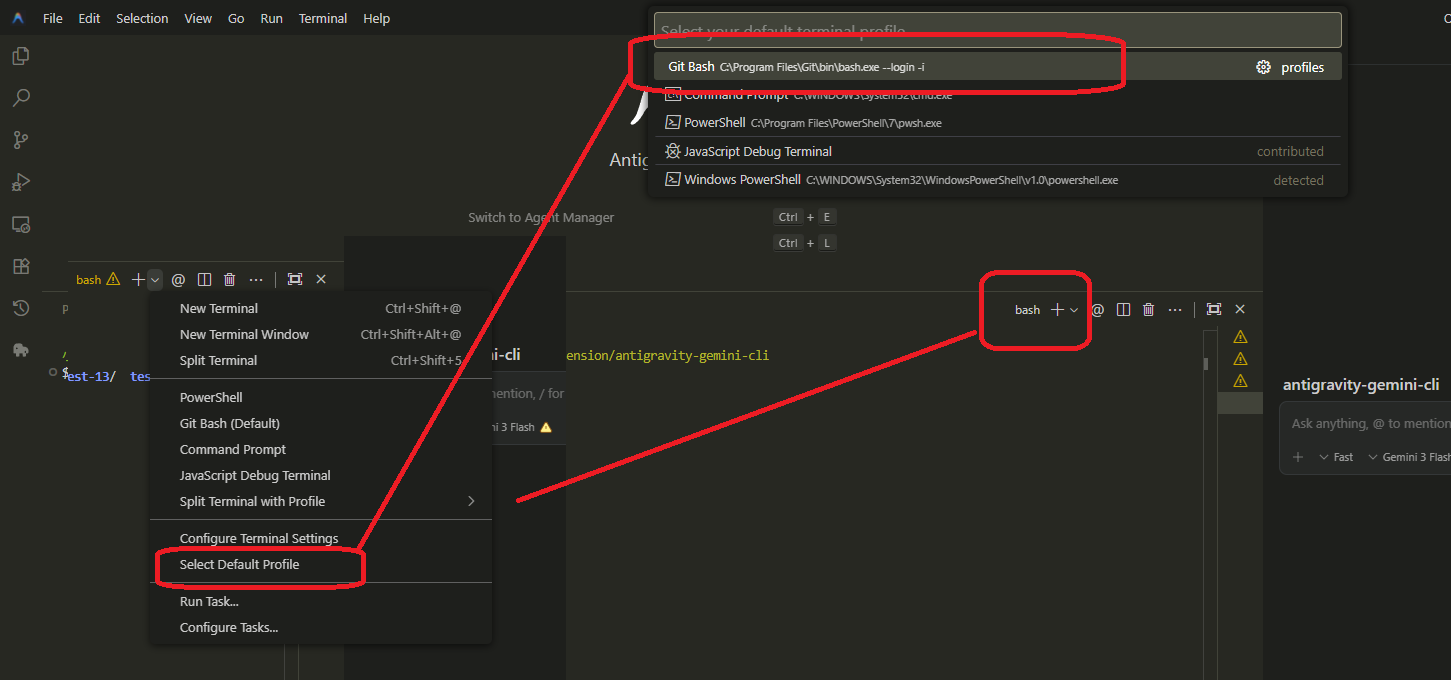The height and width of the screenshot is (680, 1451).
Task: Open the Extensions view
Action: 20,265
